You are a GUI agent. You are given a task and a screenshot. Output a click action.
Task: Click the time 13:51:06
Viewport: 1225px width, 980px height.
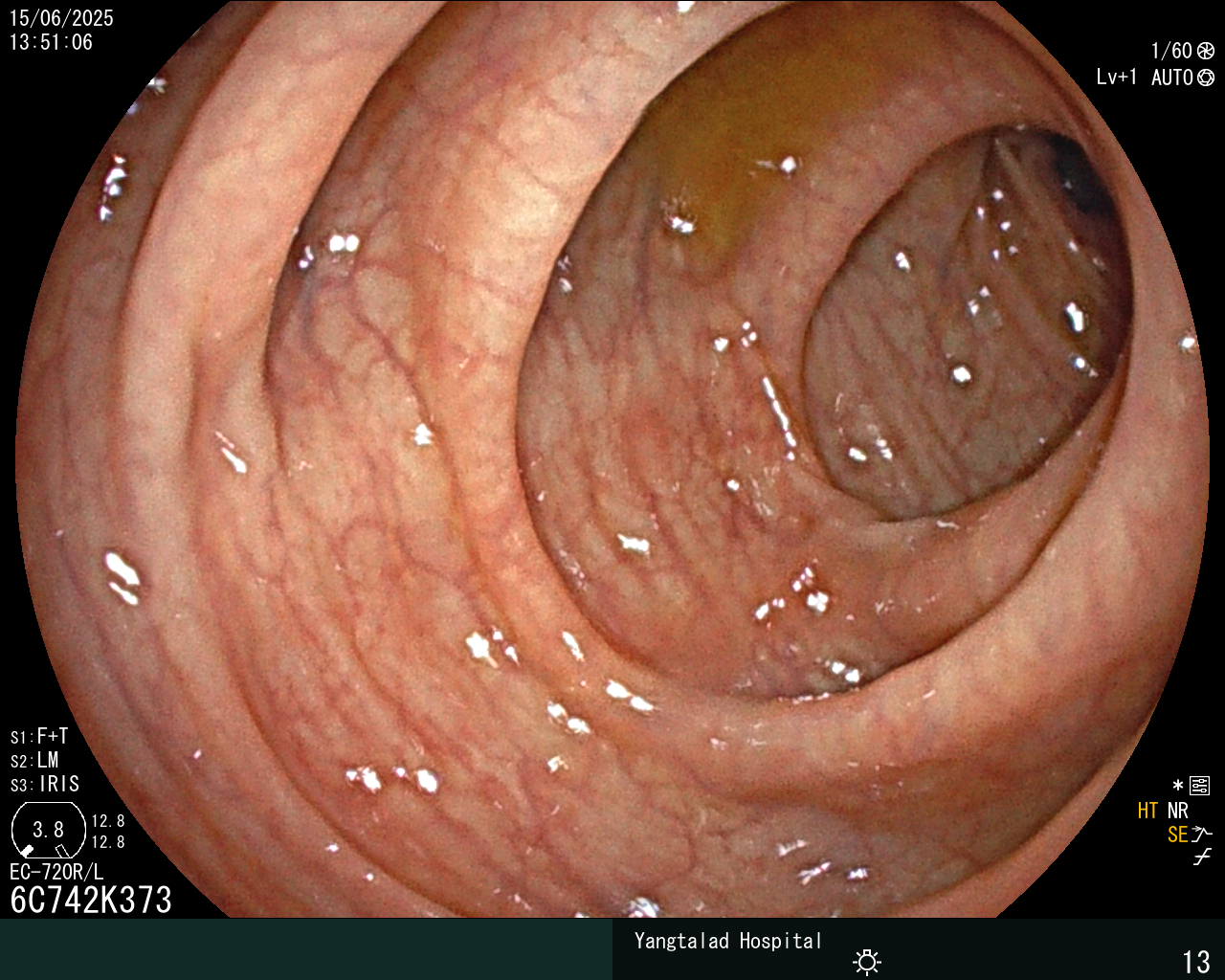click(x=51, y=42)
